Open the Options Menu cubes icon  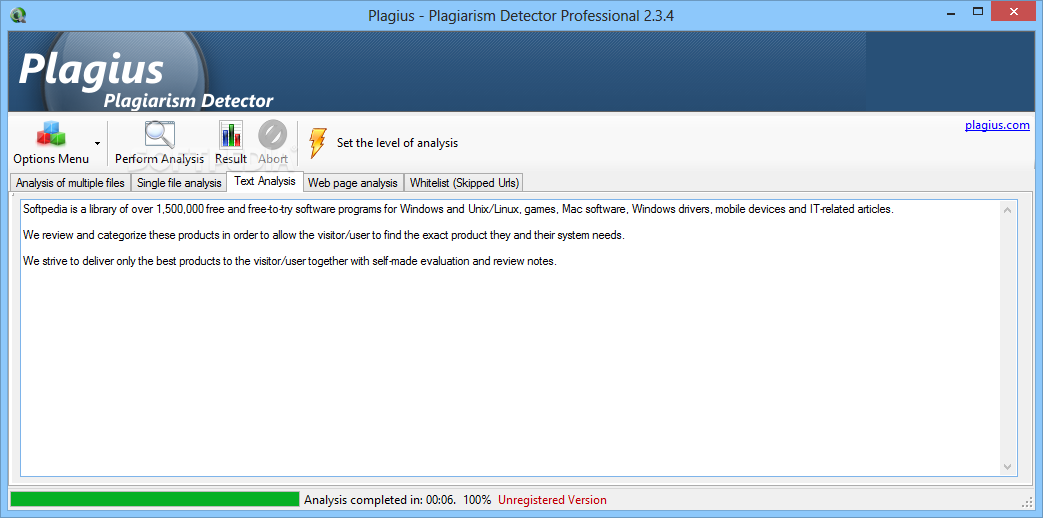51,135
